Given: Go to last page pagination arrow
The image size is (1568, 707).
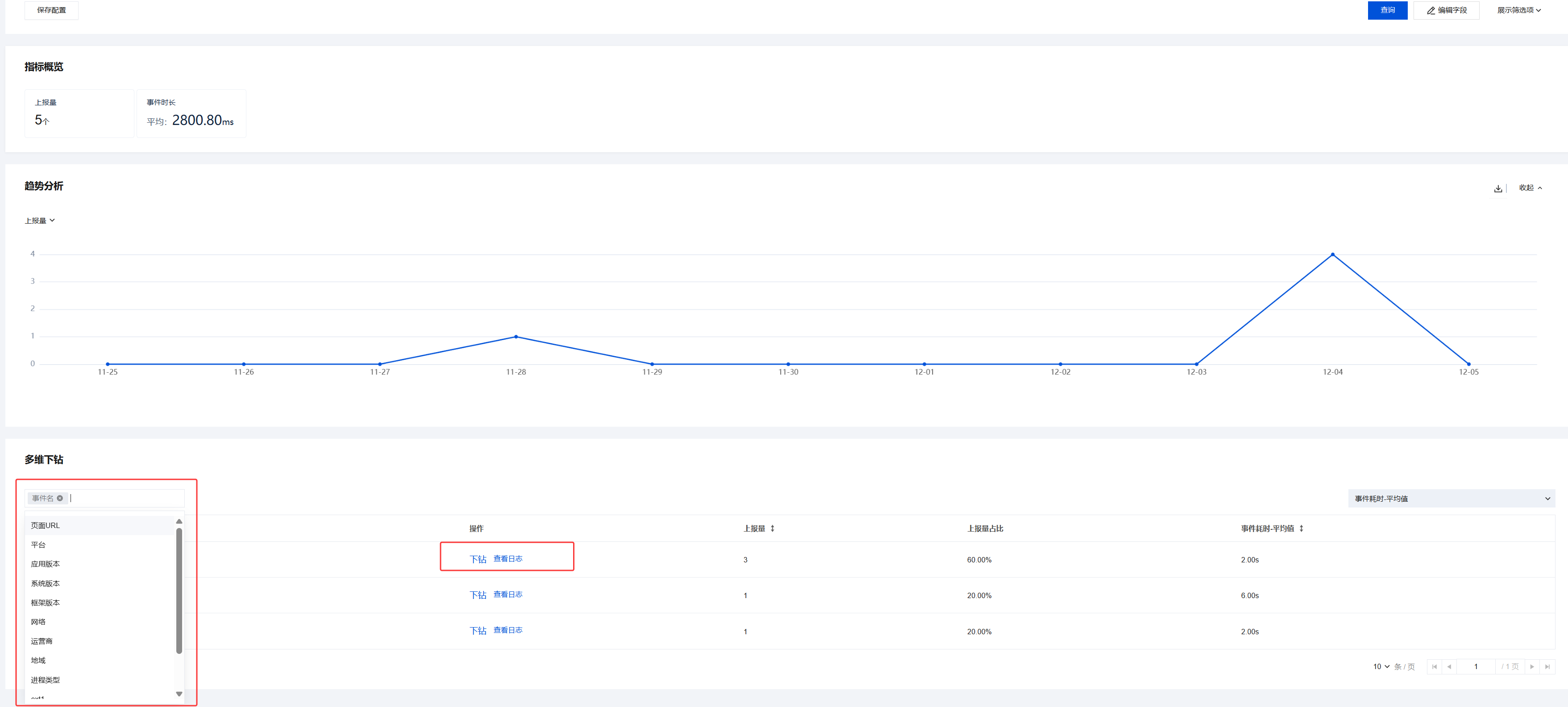Looking at the screenshot, I should click(1547, 667).
